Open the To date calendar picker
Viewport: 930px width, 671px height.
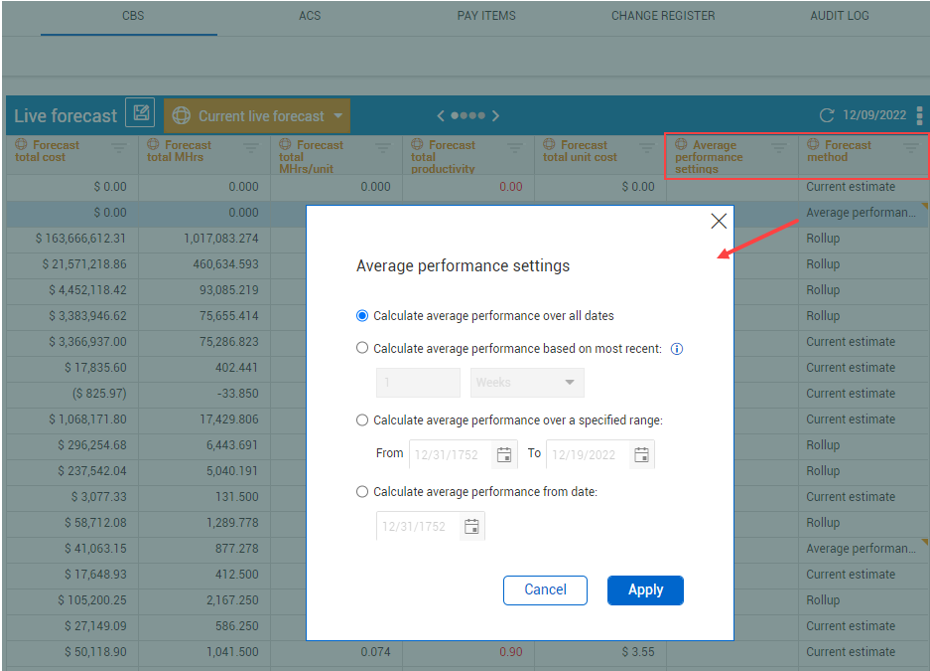642,455
